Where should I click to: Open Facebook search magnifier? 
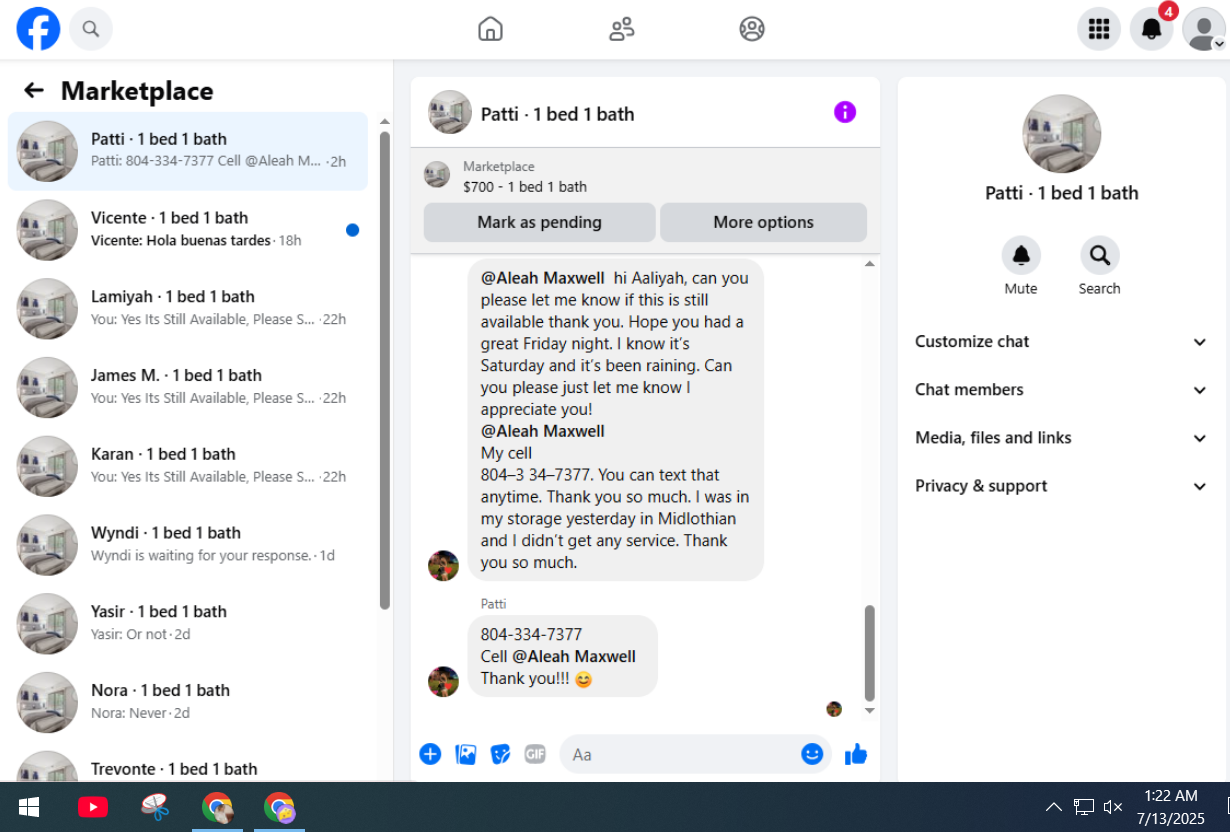(x=91, y=29)
